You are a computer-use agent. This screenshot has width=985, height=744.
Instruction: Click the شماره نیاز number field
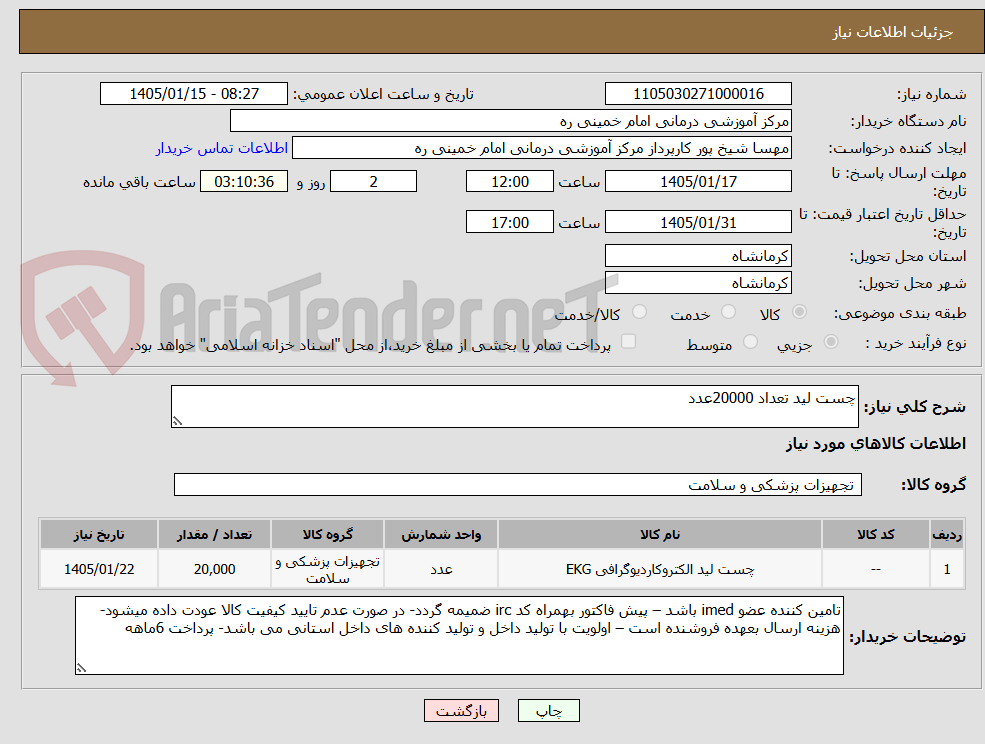(698, 94)
